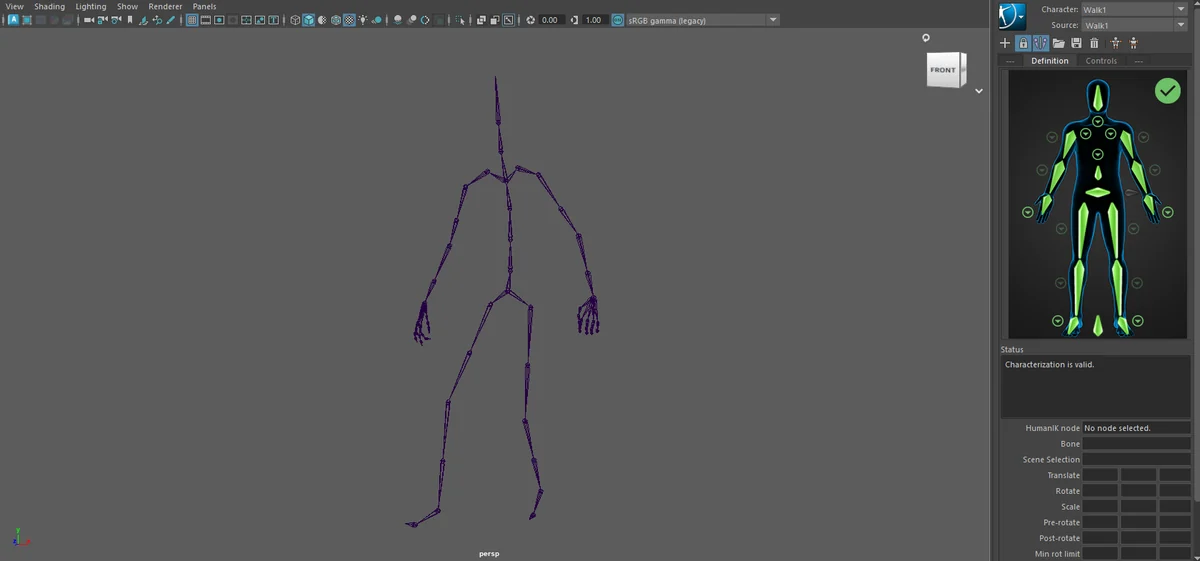
Task: Click the FRONT face of the ViewCube
Action: pyautogui.click(x=943, y=70)
